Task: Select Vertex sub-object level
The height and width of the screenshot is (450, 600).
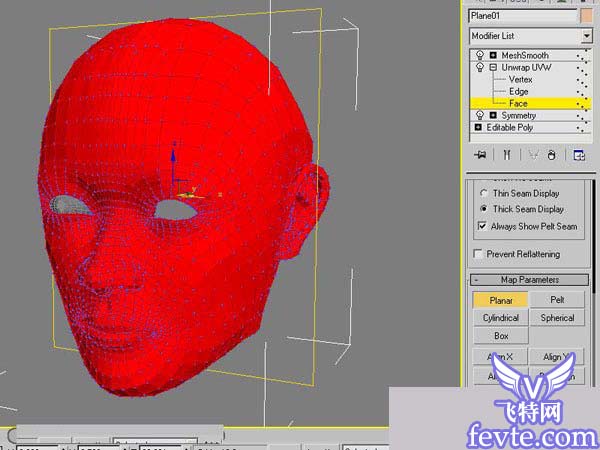Action: (520, 79)
